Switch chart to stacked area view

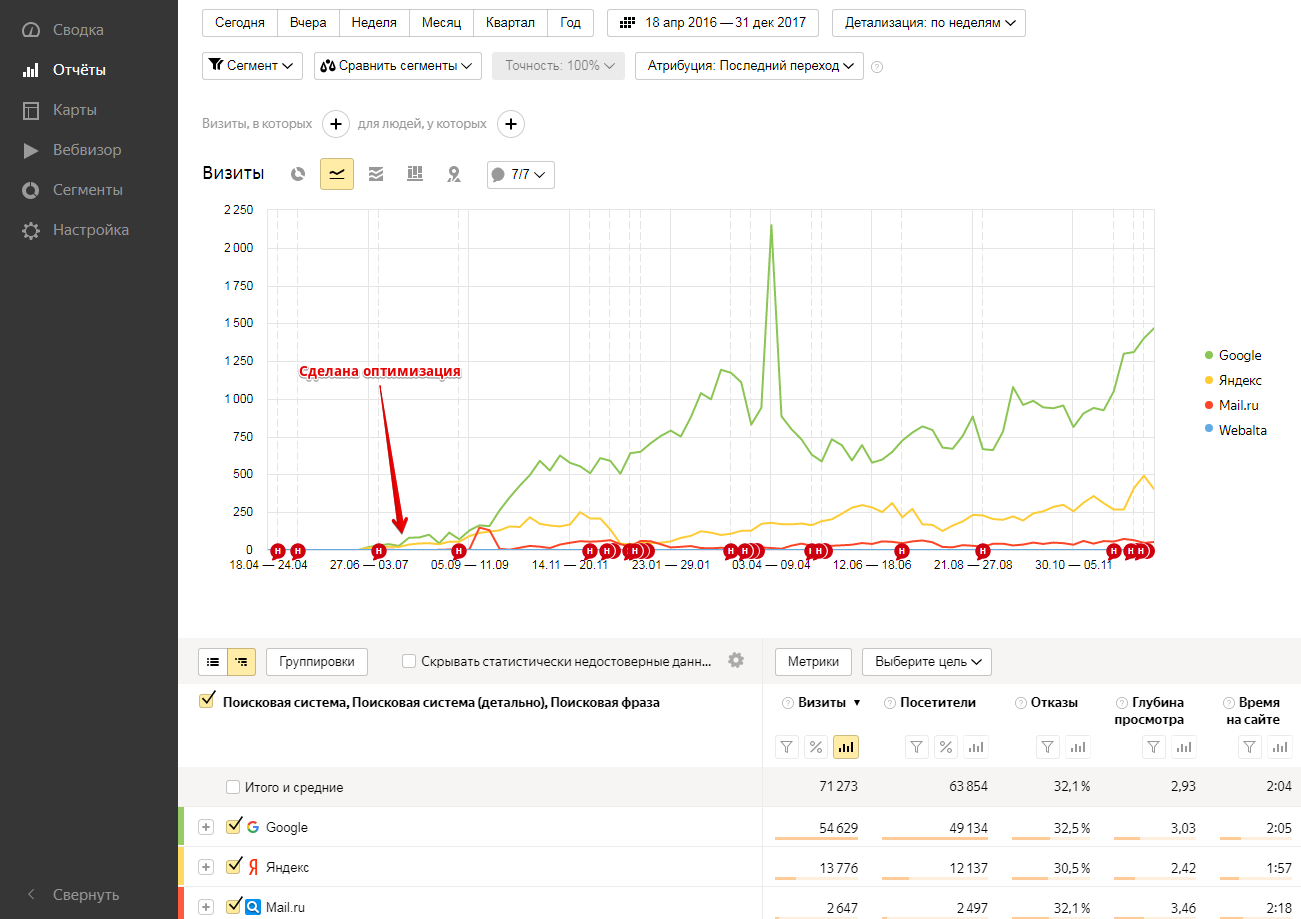click(x=376, y=174)
